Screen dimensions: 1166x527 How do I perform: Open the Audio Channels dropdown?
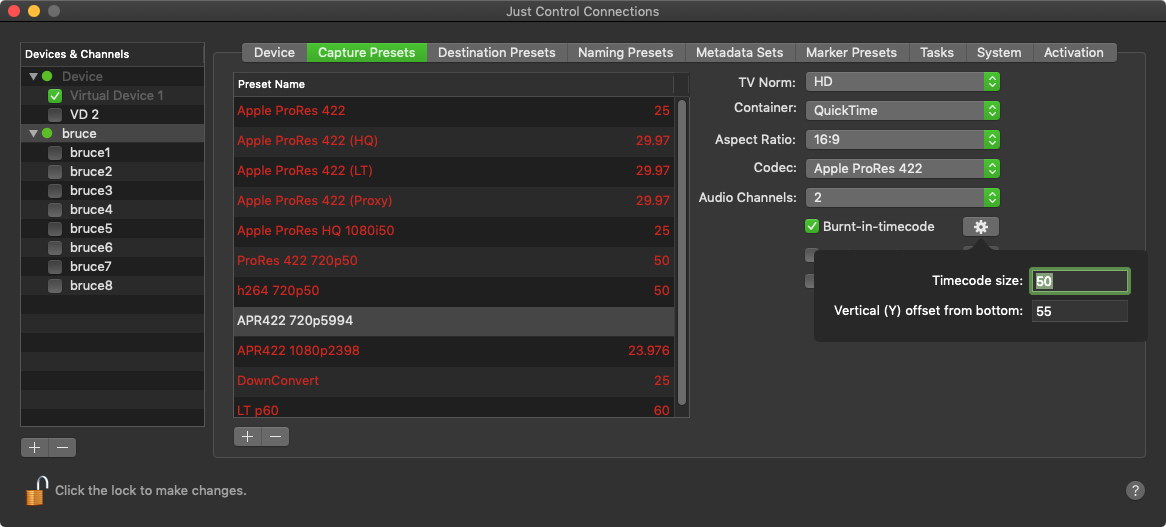coord(903,197)
